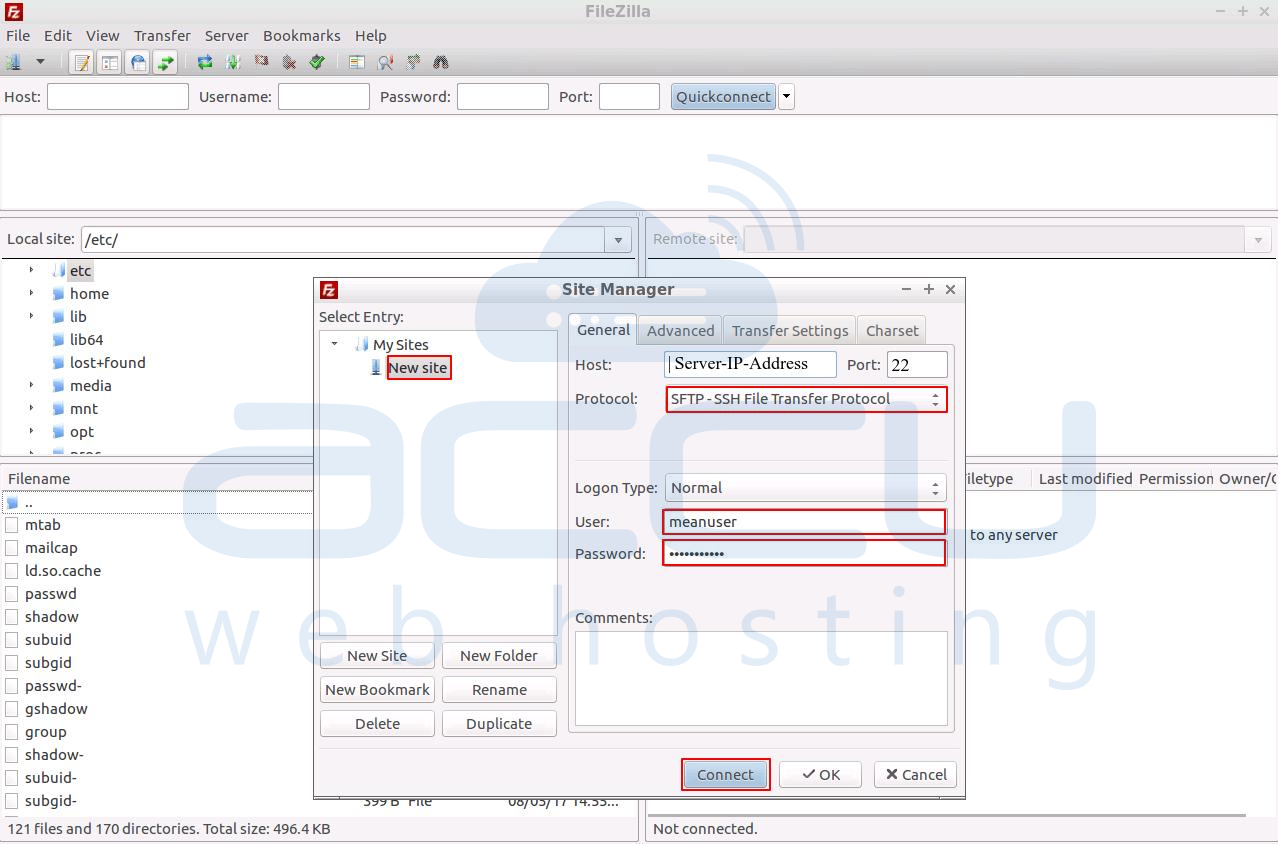Viewport: 1278px width, 844px height.
Task: Expand the home folder in local tree
Action: 31,293
